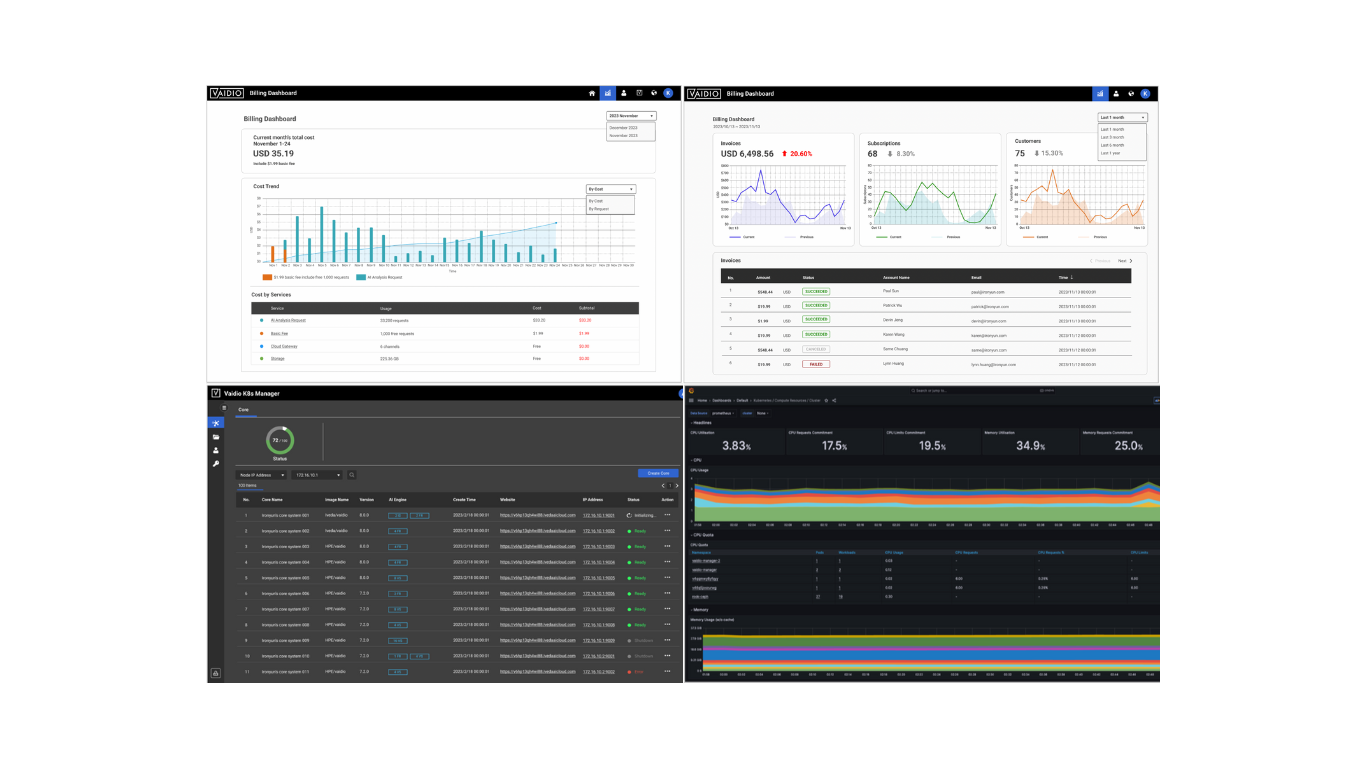
Task: Open action menu for core system 001
Action: (667, 515)
